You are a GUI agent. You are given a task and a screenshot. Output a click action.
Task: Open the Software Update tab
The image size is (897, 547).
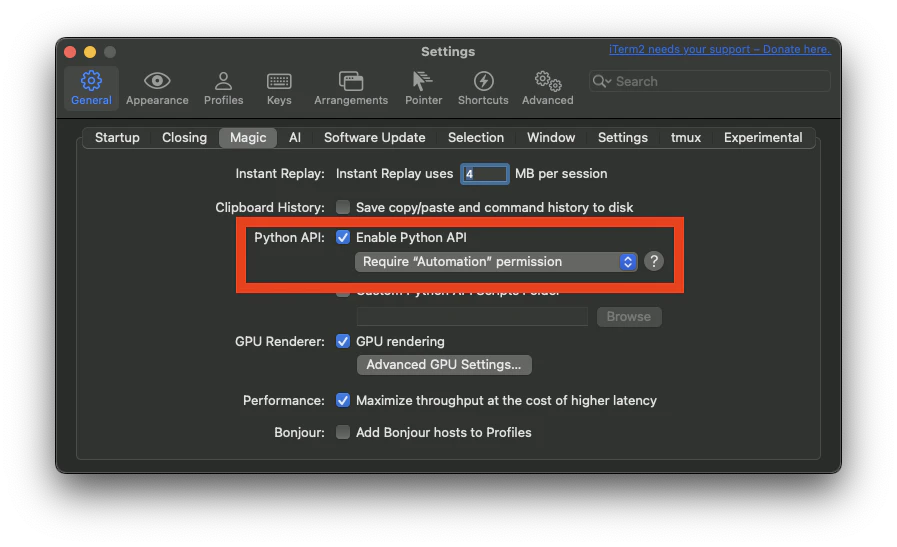point(375,138)
